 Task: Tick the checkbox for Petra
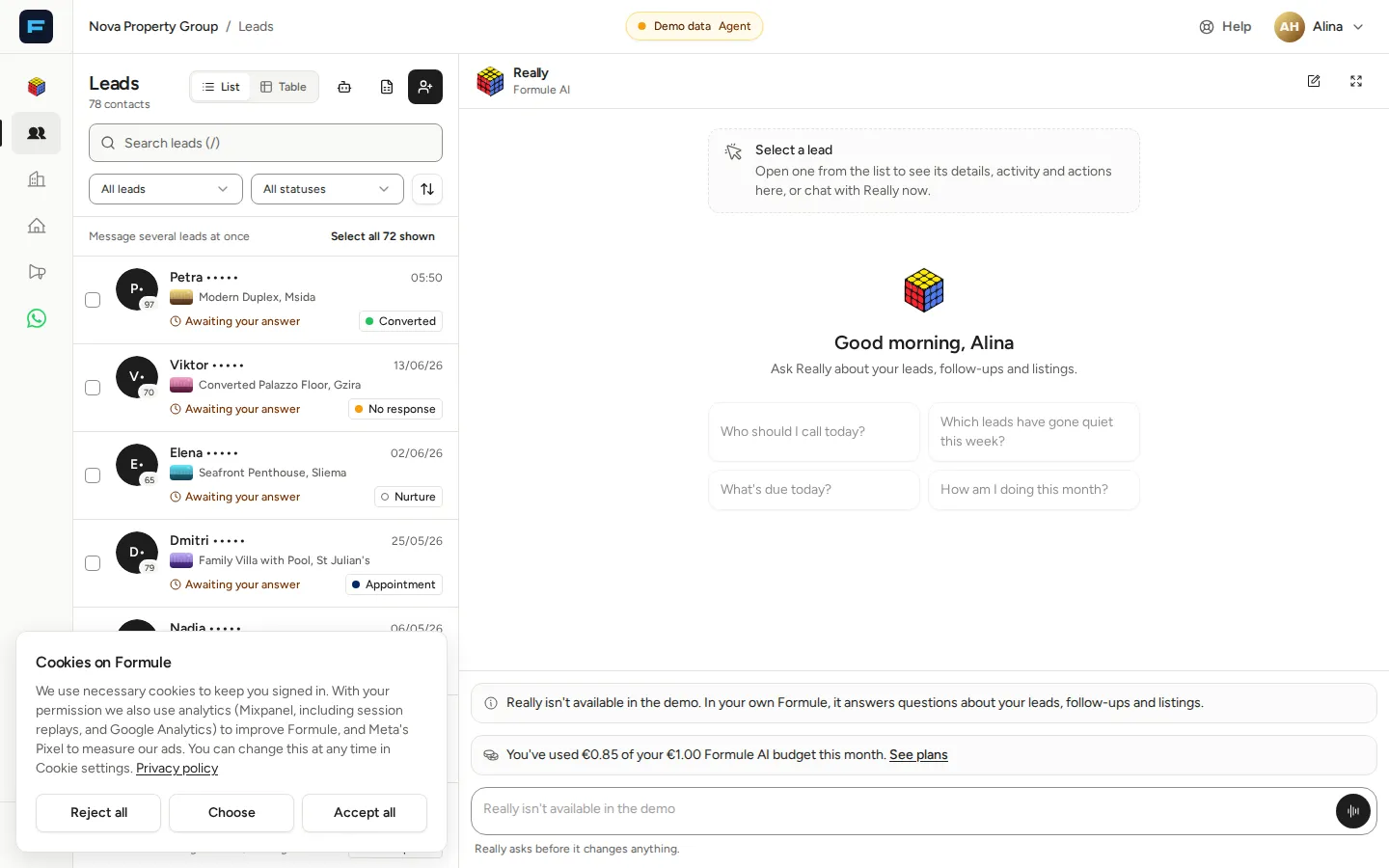click(x=93, y=300)
